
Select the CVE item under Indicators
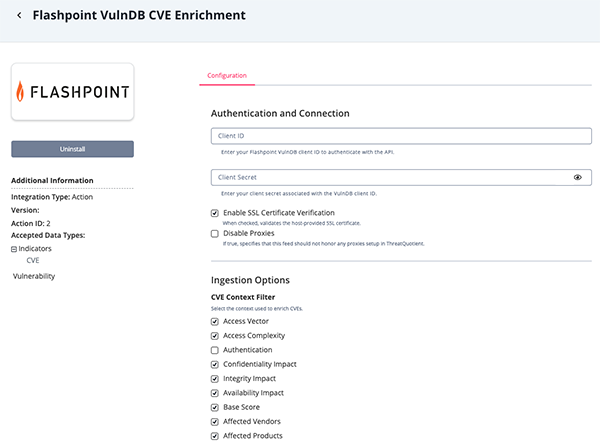pyautogui.click(x=33, y=260)
